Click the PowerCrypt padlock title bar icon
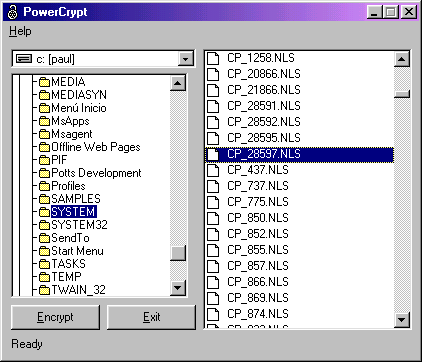 12,12
